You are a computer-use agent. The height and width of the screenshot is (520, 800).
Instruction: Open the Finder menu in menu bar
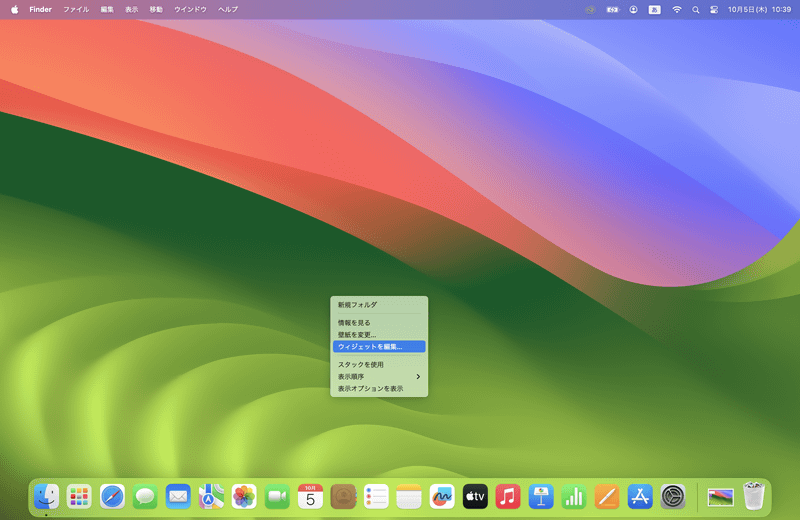click(40, 9)
